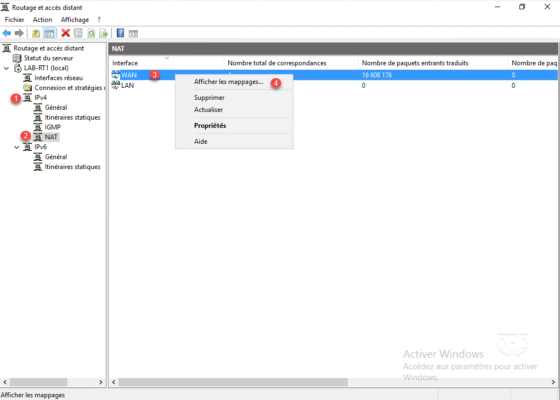This screenshot has height=400, width=560.
Task: Select Itinéraires statiques under IPv4
Action: (x=72, y=117)
